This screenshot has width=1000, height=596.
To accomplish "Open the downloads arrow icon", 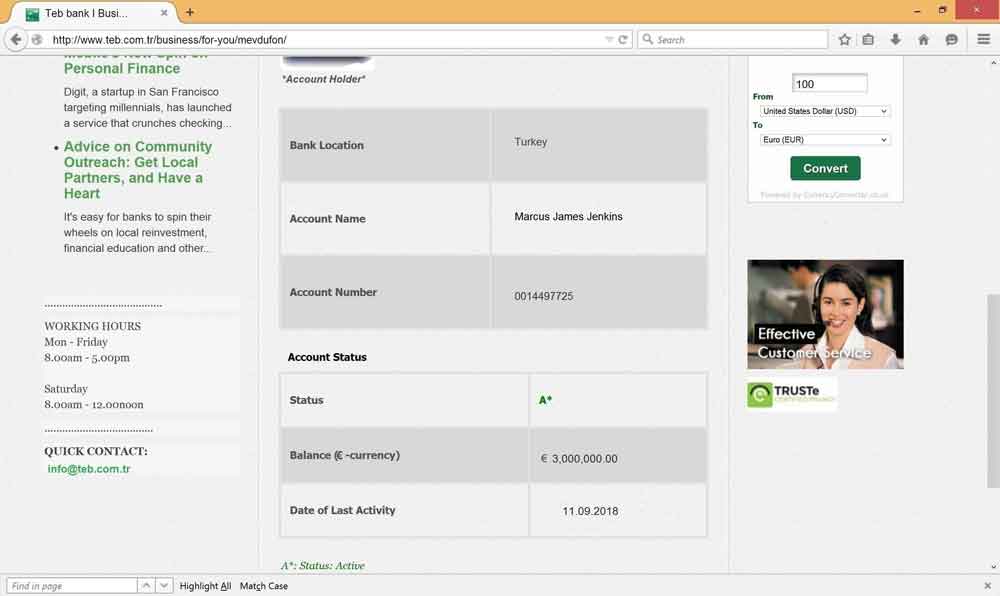I will point(895,40).
